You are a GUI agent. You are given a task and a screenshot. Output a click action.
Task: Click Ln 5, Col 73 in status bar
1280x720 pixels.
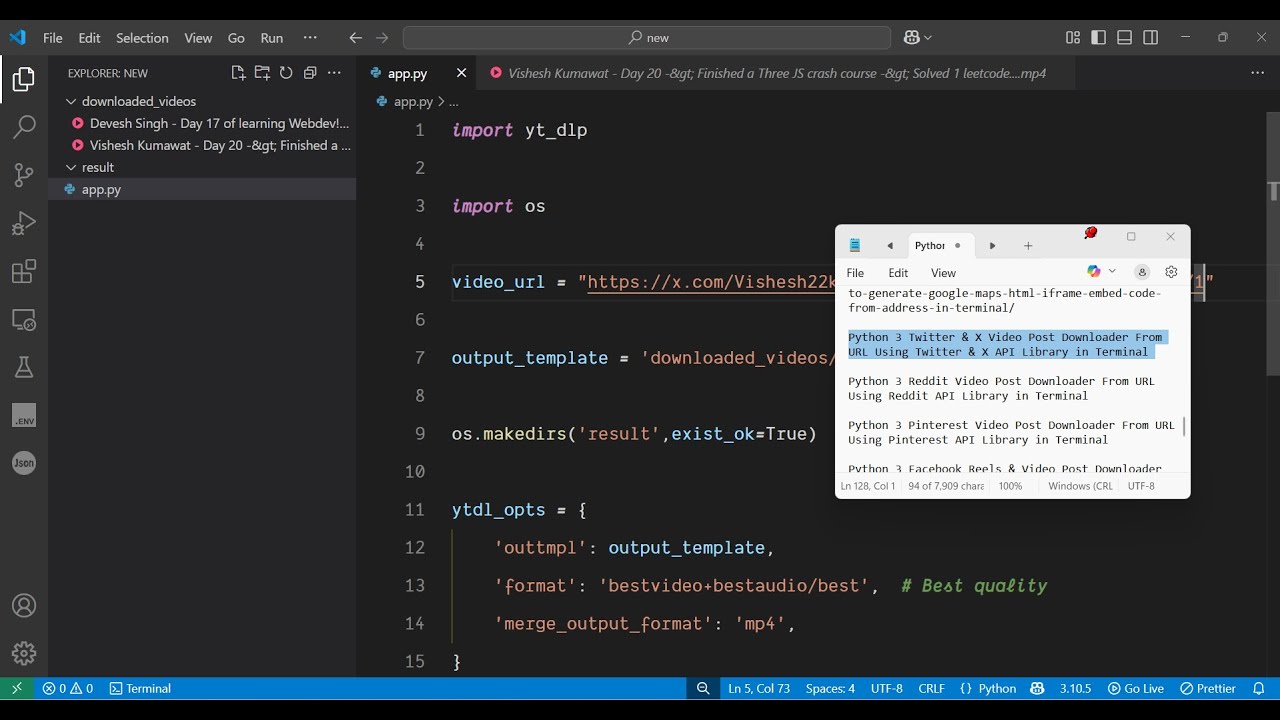pyautogui.click(x=759, y=688)
